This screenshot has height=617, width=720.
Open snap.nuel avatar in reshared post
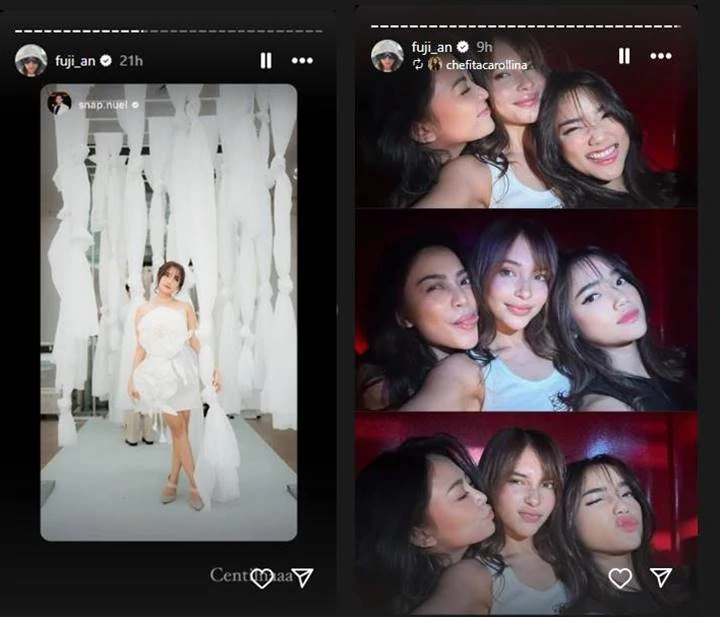[x=59, y=104]
